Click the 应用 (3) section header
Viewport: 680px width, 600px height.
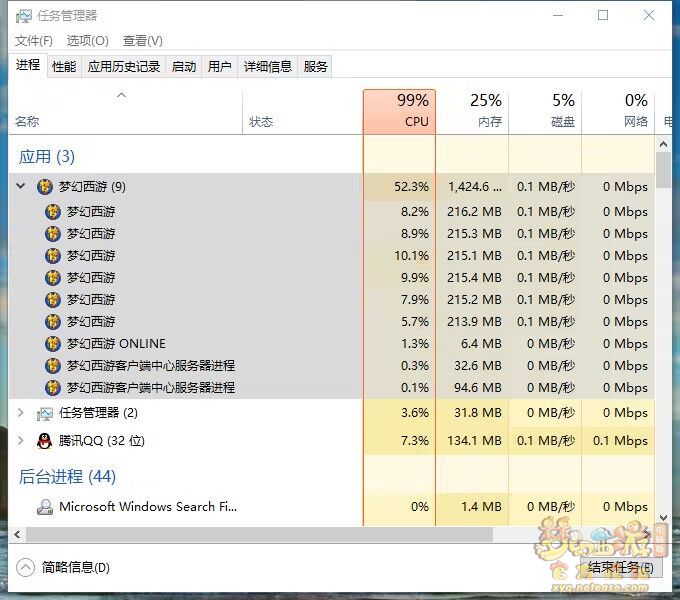[47, 157]
